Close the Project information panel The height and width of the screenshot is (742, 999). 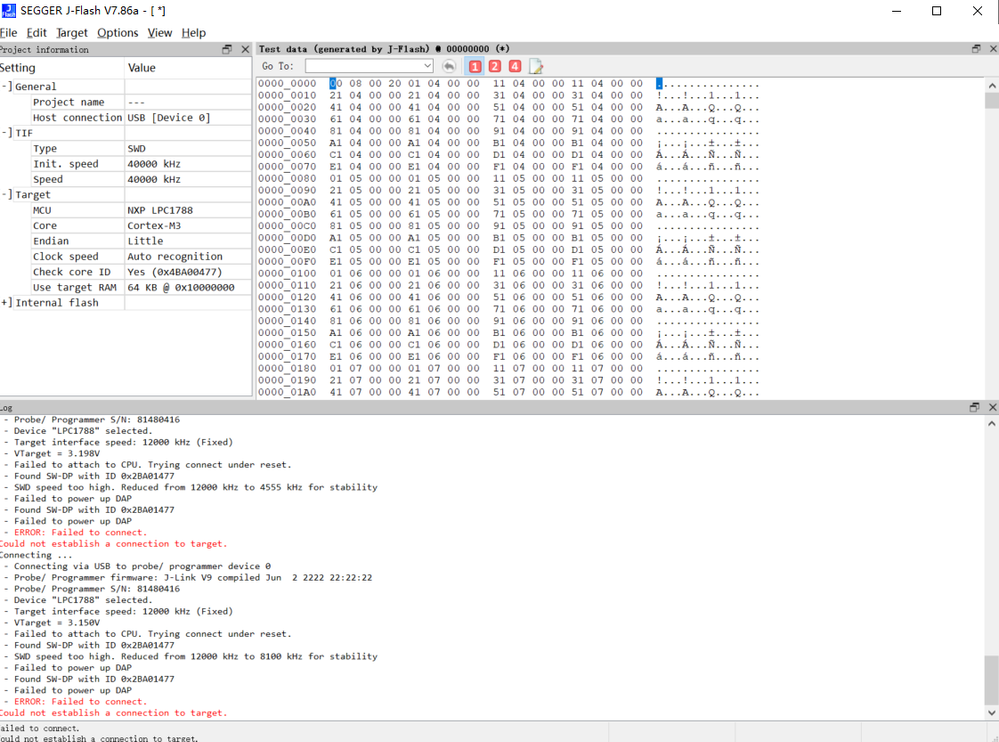click(245, 49)
